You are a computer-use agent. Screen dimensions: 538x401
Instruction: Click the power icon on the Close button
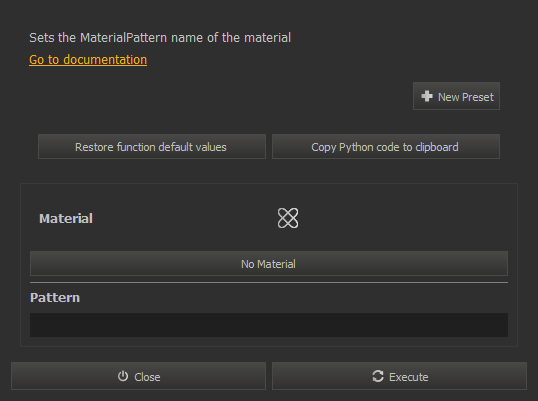pyautogui.click(x=123, y=376)
